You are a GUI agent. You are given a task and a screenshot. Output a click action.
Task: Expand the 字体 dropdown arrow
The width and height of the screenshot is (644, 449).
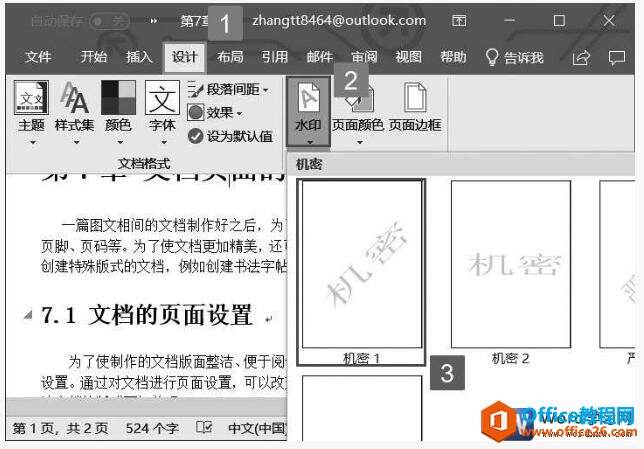coord(164,143)
